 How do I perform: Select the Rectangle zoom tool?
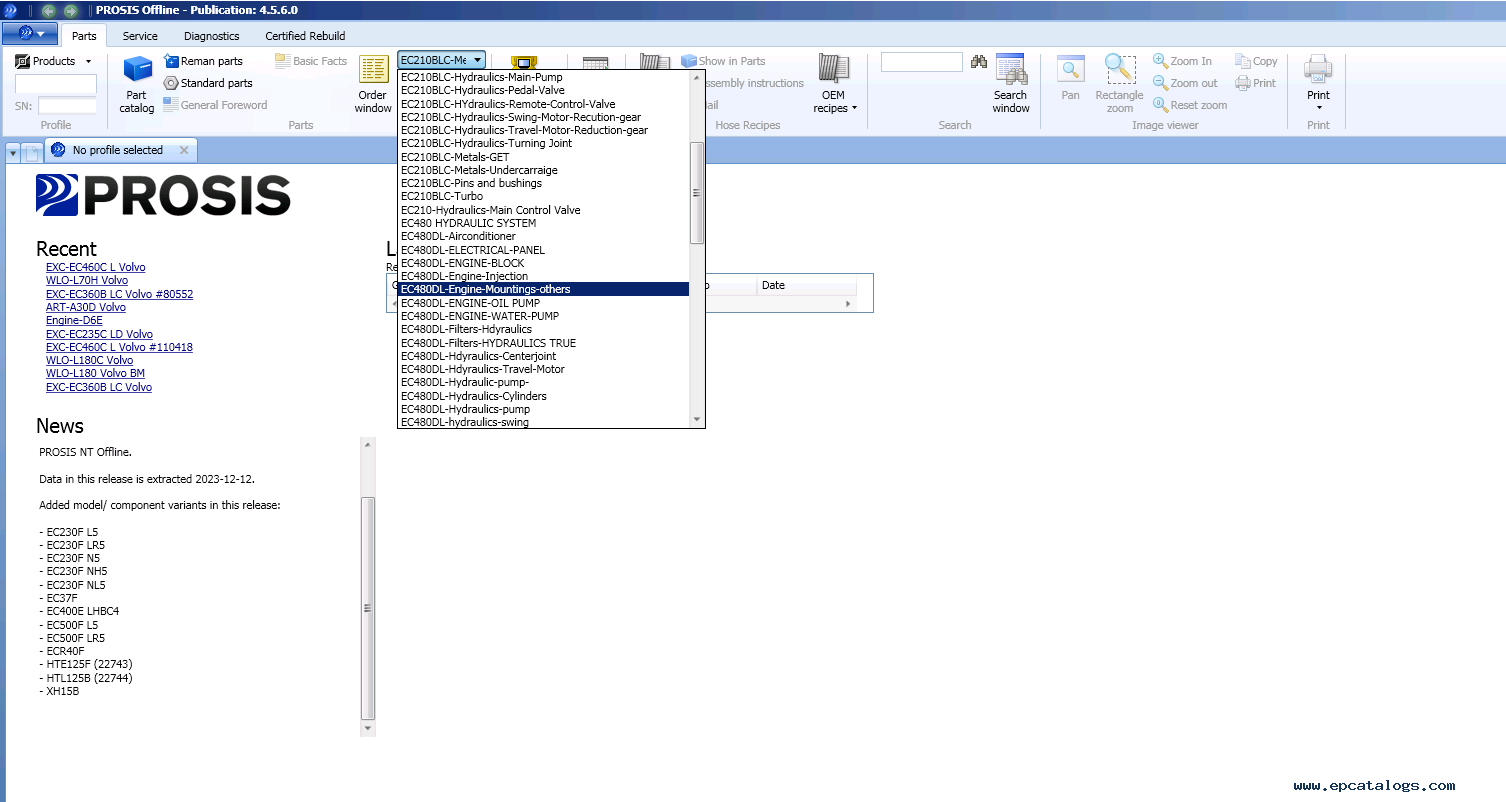click(x=1119, y=84)
